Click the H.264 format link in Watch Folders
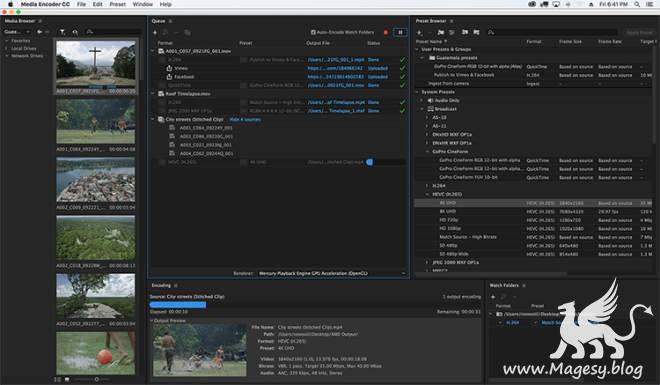 tap(512, 323)
